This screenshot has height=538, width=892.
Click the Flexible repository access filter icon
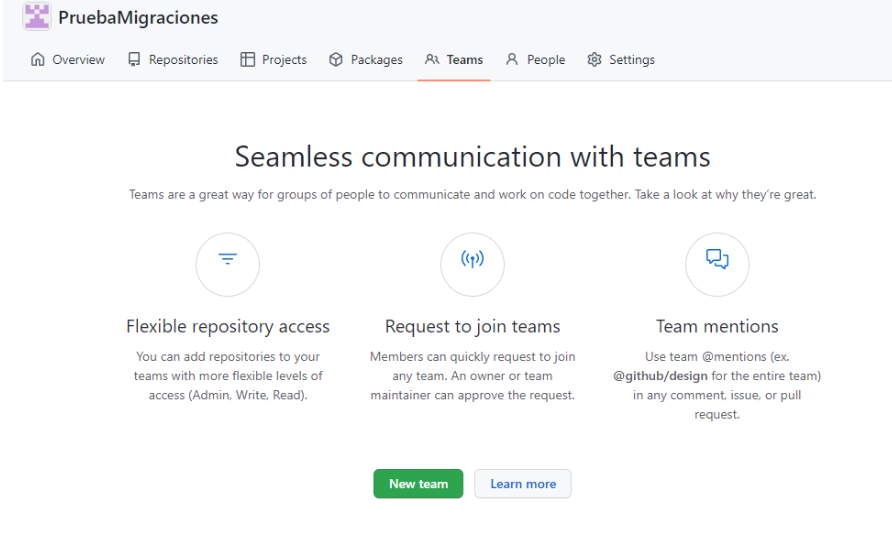point(228,259)
